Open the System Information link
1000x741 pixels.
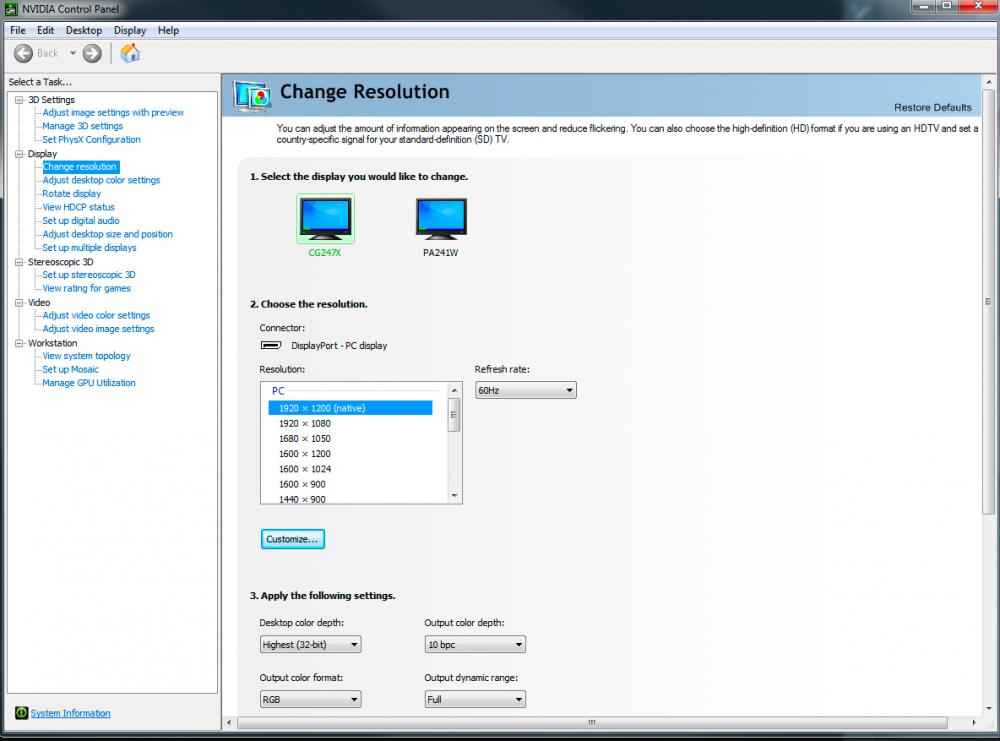pyautogui.click(x=70, y=713)
